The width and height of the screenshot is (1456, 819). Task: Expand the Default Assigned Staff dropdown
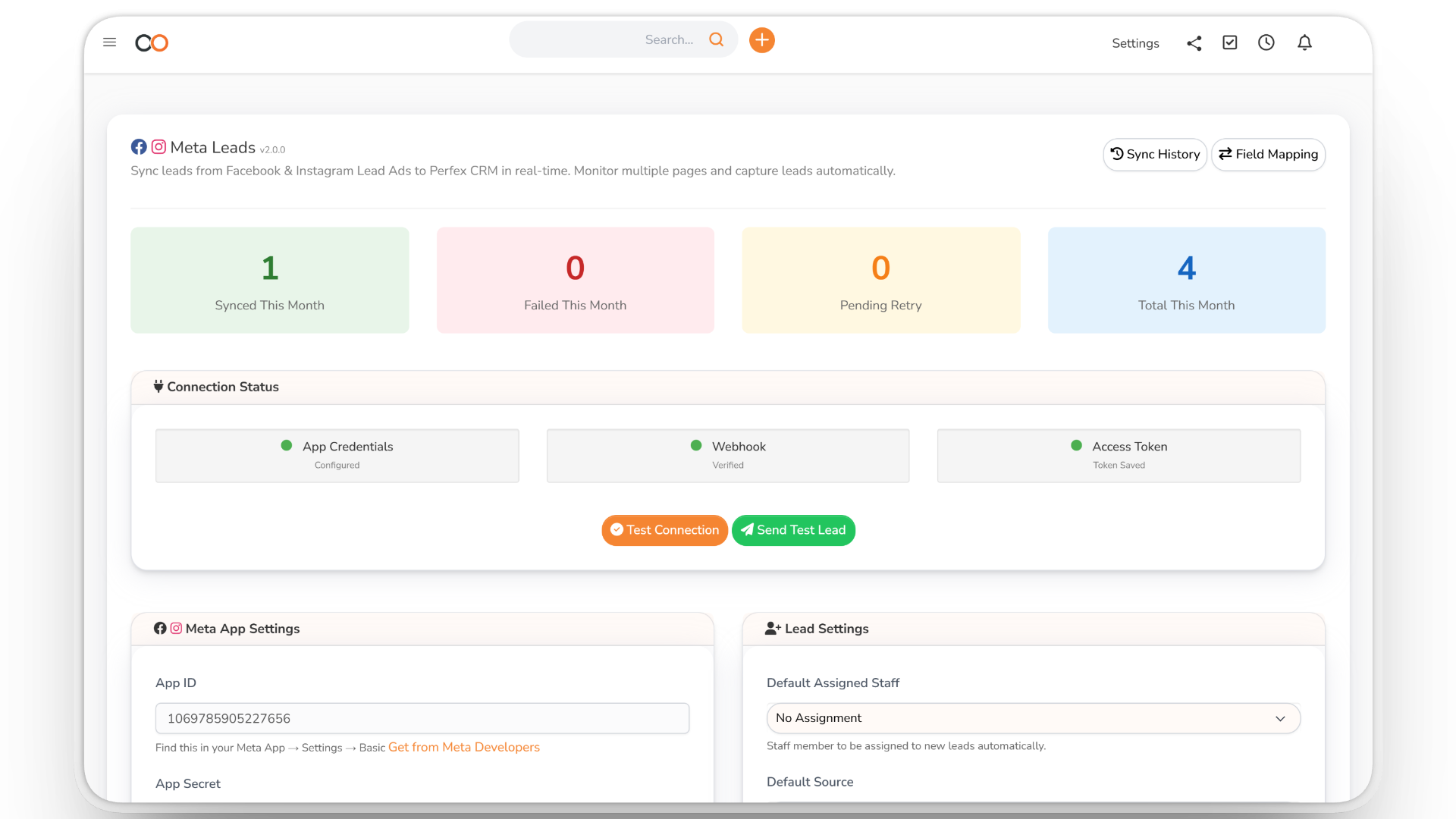(x=1033, y=718)
